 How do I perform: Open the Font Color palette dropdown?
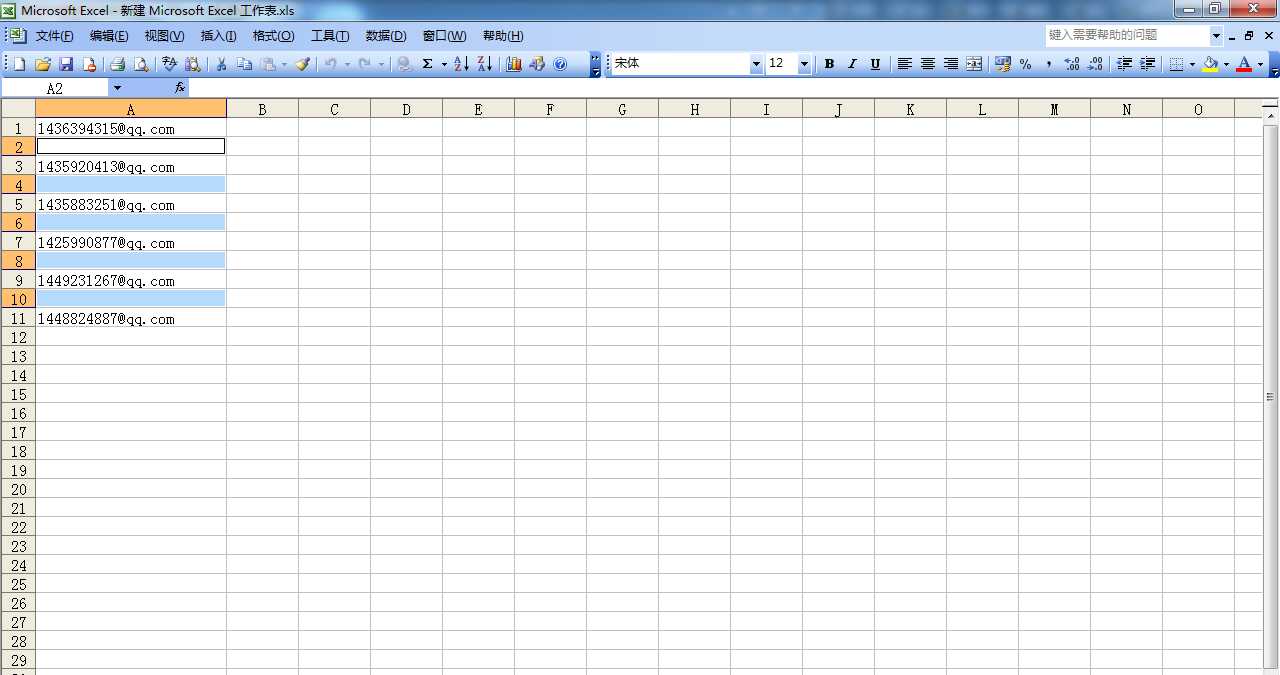tap(1260, 64)
